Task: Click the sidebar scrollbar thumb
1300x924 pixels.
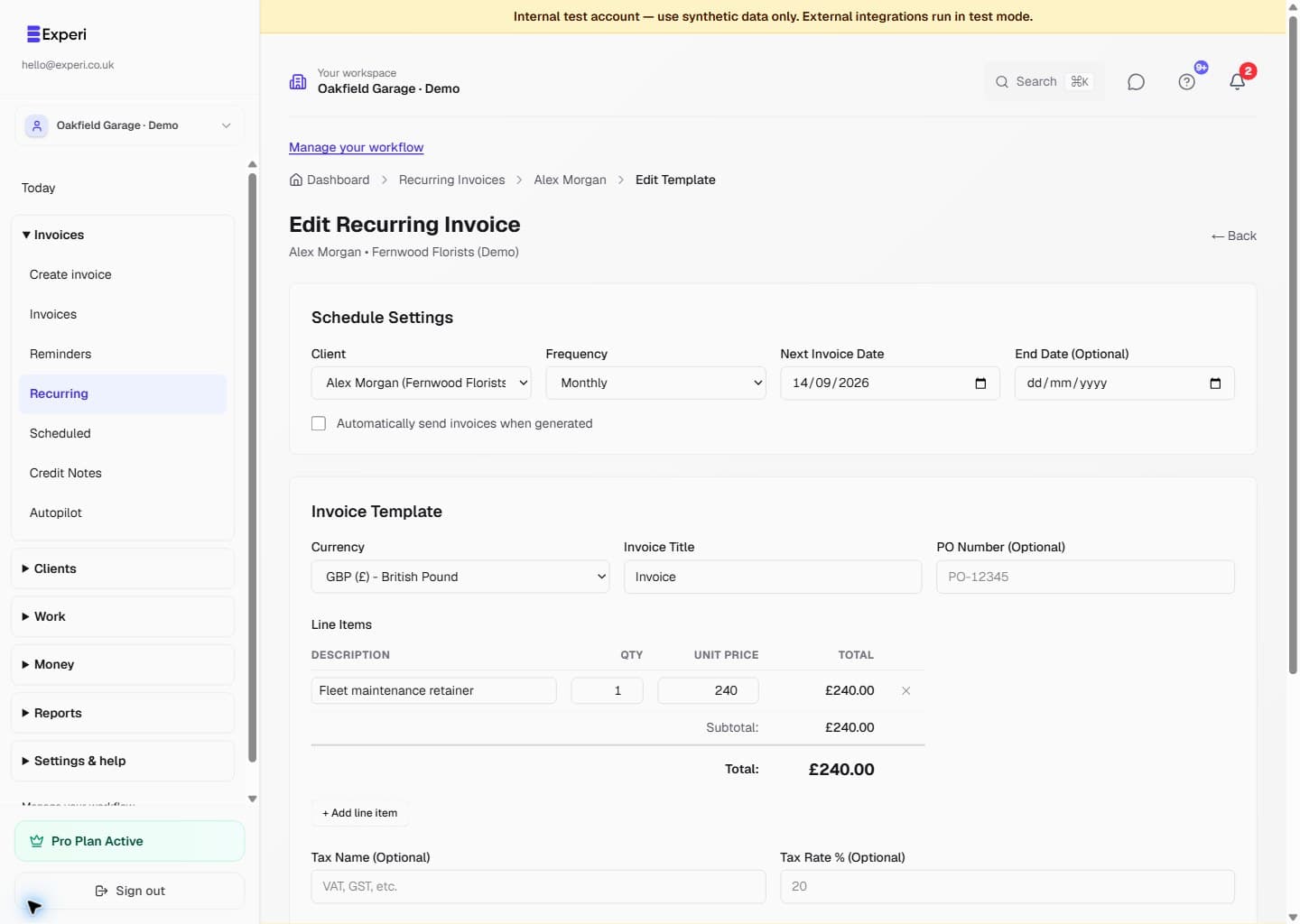Action: coord(252,467)
